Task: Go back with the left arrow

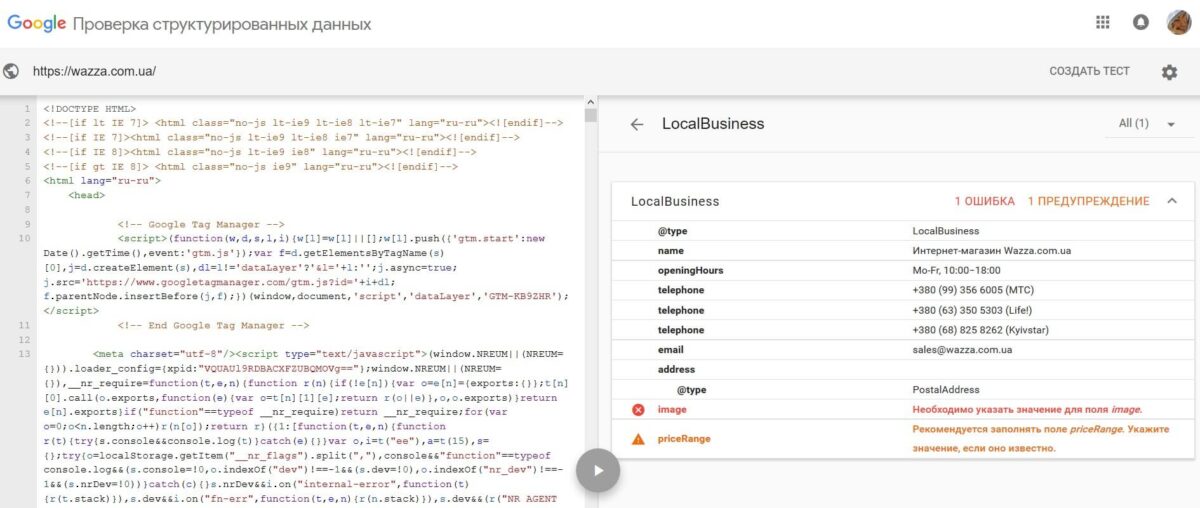Action: 636,124
